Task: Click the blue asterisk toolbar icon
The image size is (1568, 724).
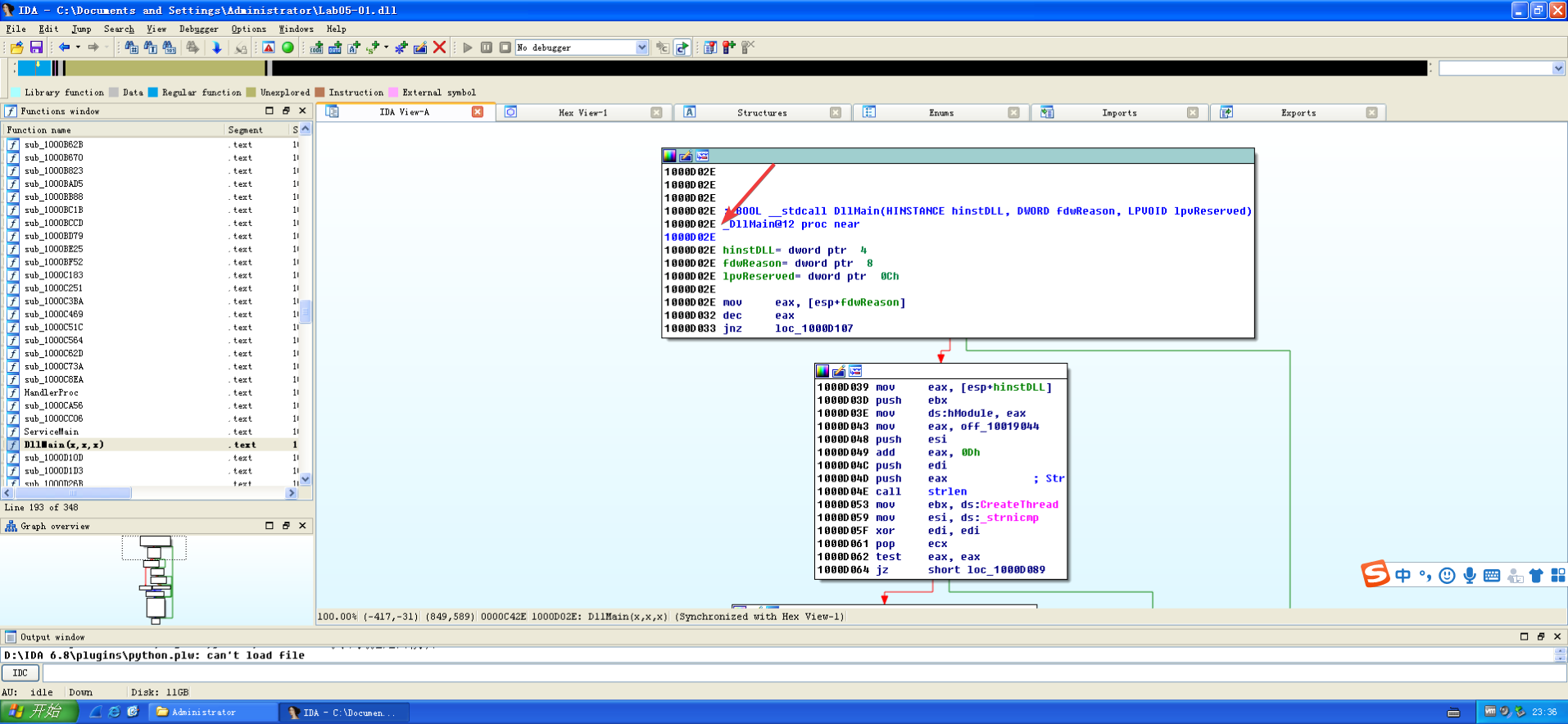Action: pyautogui.click(x=401, y=48)
